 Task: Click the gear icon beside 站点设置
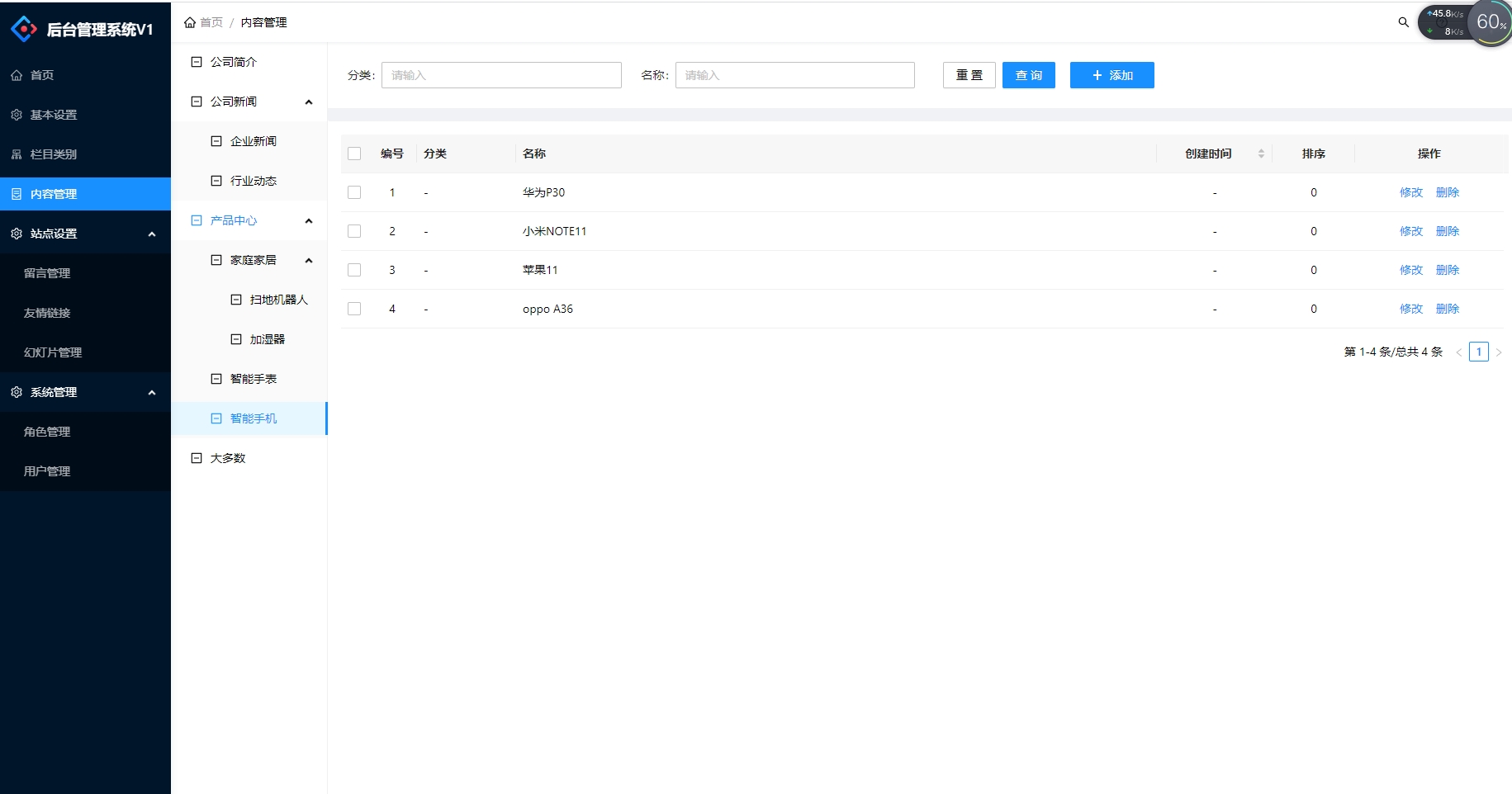pyautogui.click(x=17, y=234)
